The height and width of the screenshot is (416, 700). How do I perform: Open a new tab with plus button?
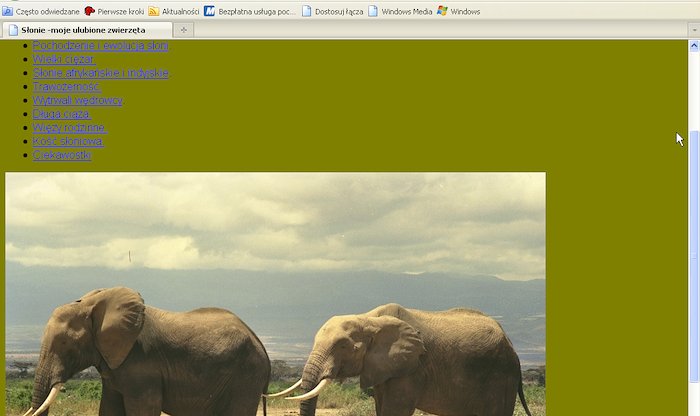pyautogui.click(x=183, y=30)
